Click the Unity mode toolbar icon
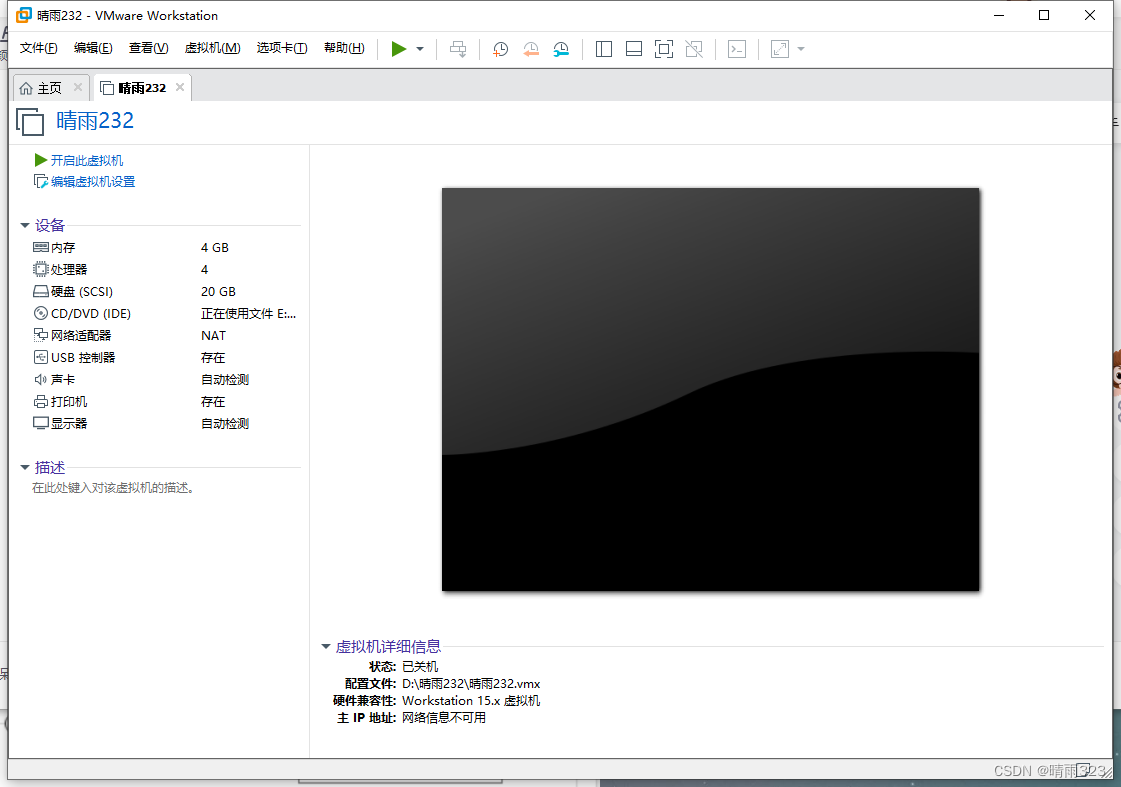1121x787 pixels. click(x=693, y=49)
